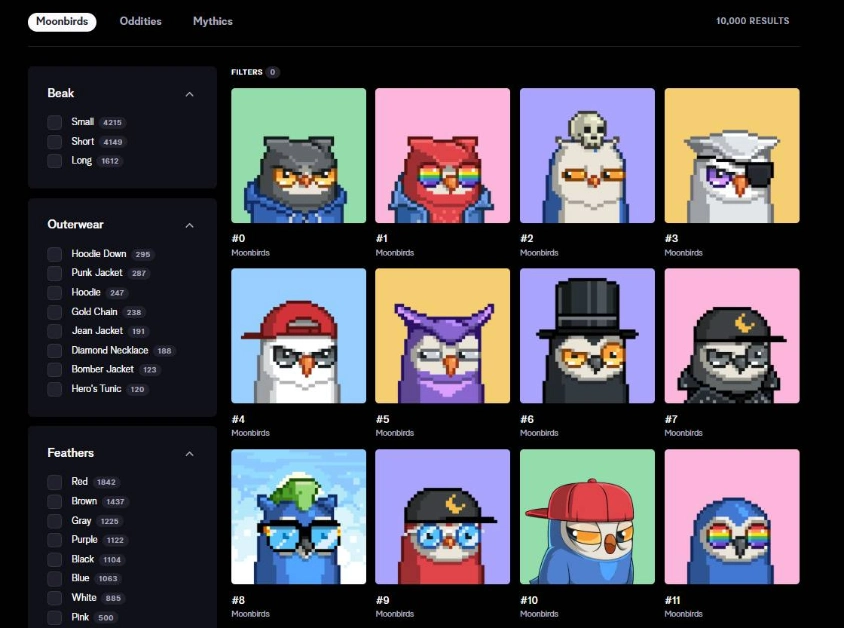This screenshot has height=628, width=844.
Task: Open Moonbird #3 with eyepatch and sailor hat
Action: 731,155
